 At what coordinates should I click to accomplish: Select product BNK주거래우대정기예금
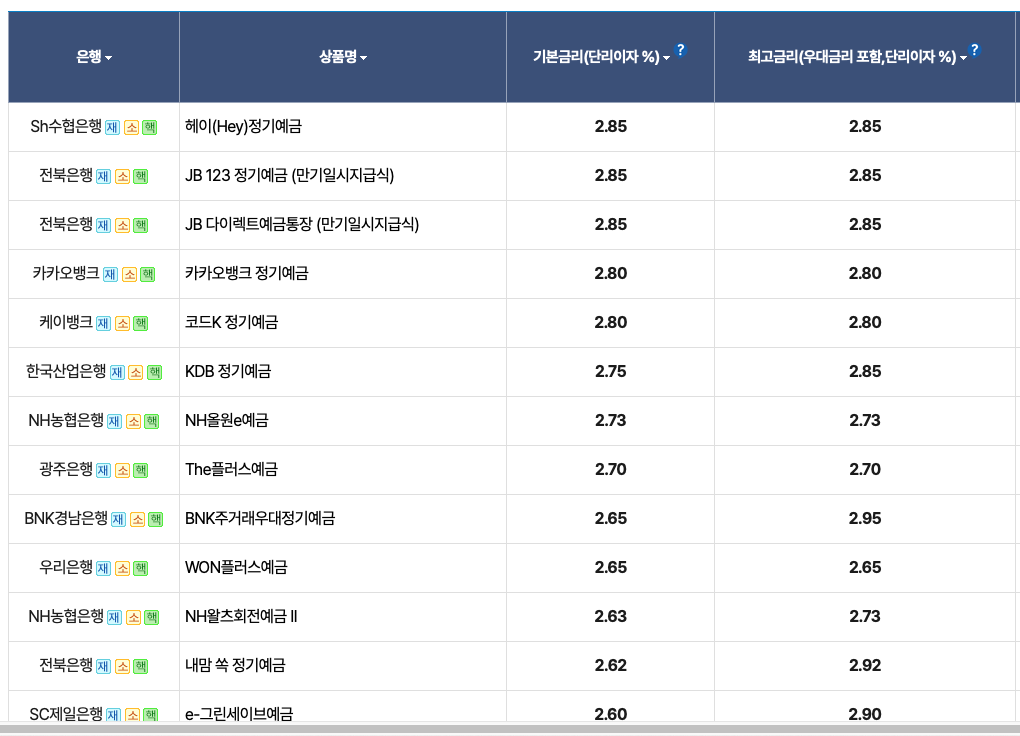[x=260, y=518]
